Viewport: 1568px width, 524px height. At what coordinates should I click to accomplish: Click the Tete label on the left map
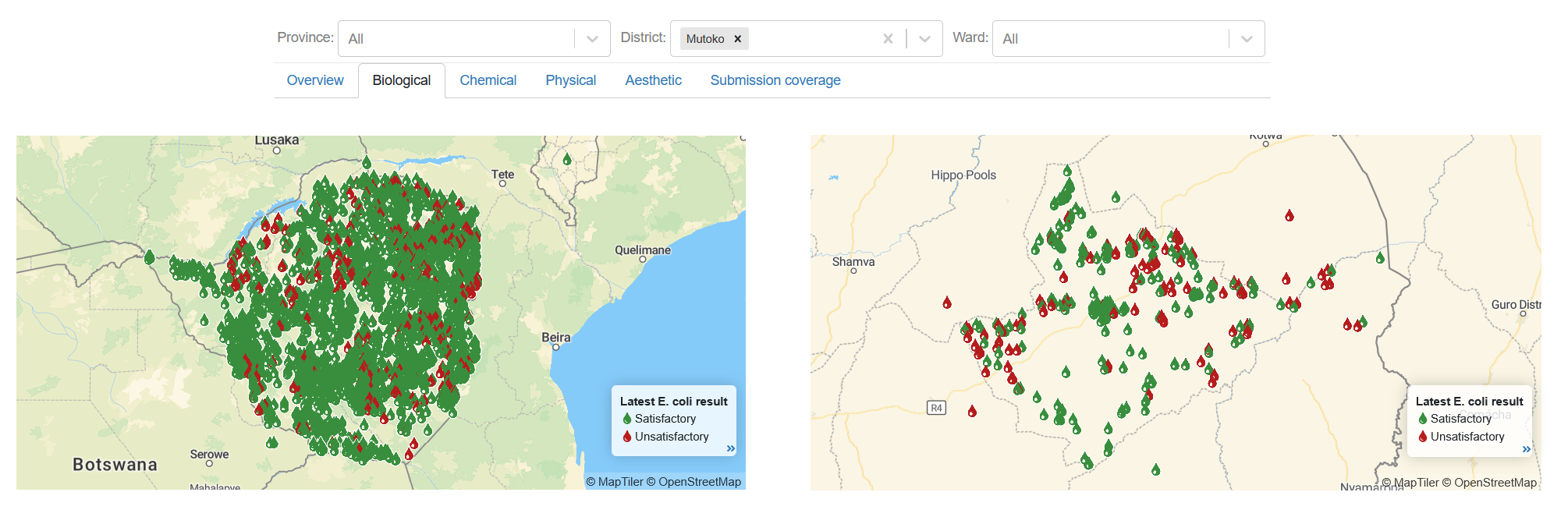503,175
